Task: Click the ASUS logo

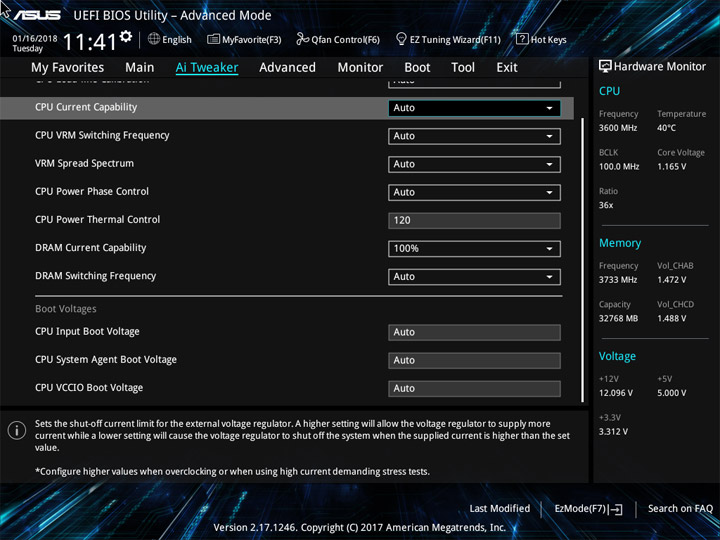Action: click(x=37, y=16)
